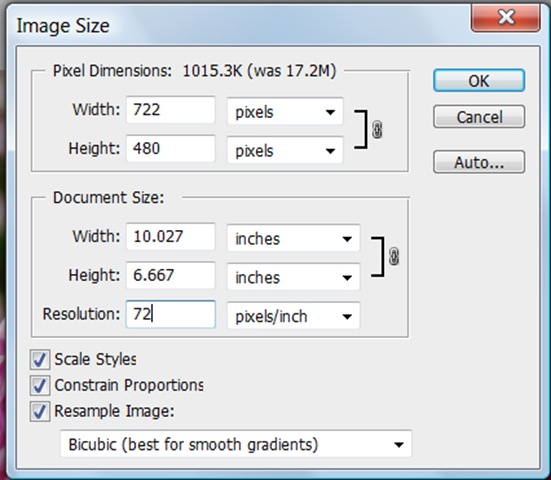The height and width of the screenshot is (480, 551).
Task: Click the Cancel button
Action: pyautogui.click(x=479, y=117)
